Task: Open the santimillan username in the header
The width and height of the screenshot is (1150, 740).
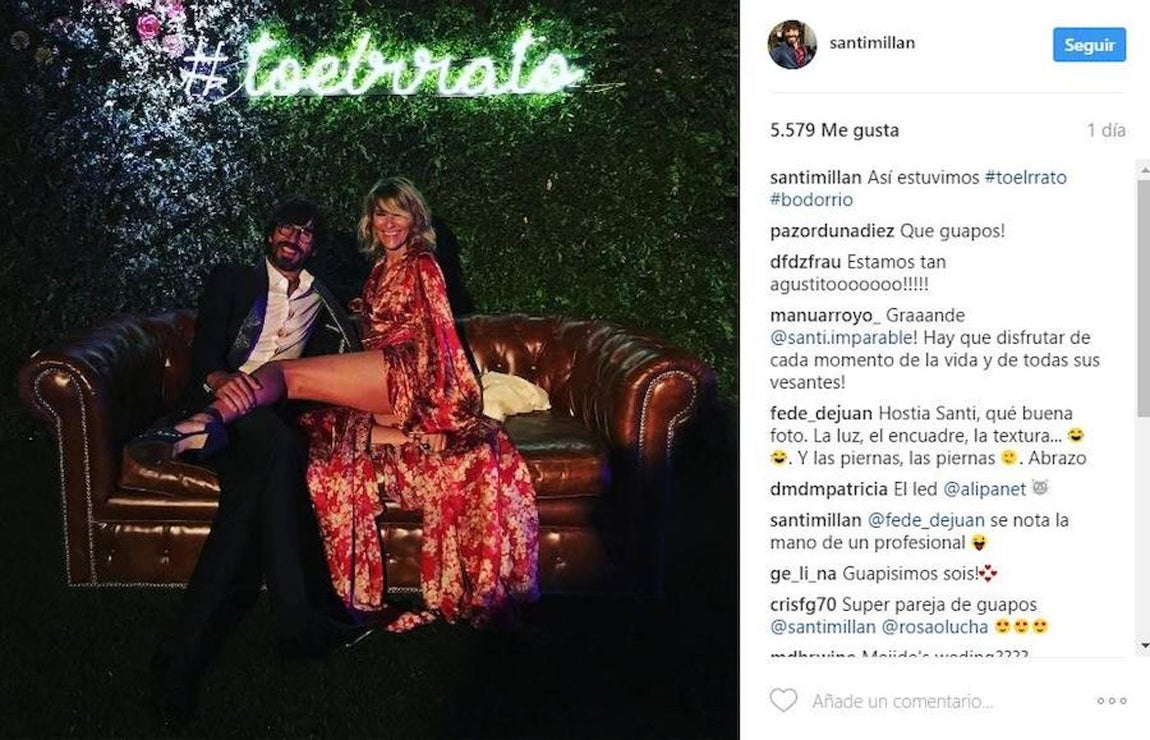Action: [x=871, y=43]
